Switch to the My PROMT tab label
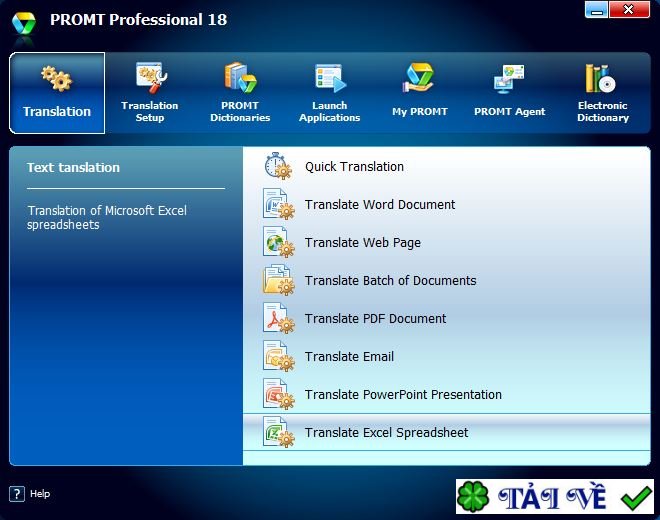 (x=420, y=112)
